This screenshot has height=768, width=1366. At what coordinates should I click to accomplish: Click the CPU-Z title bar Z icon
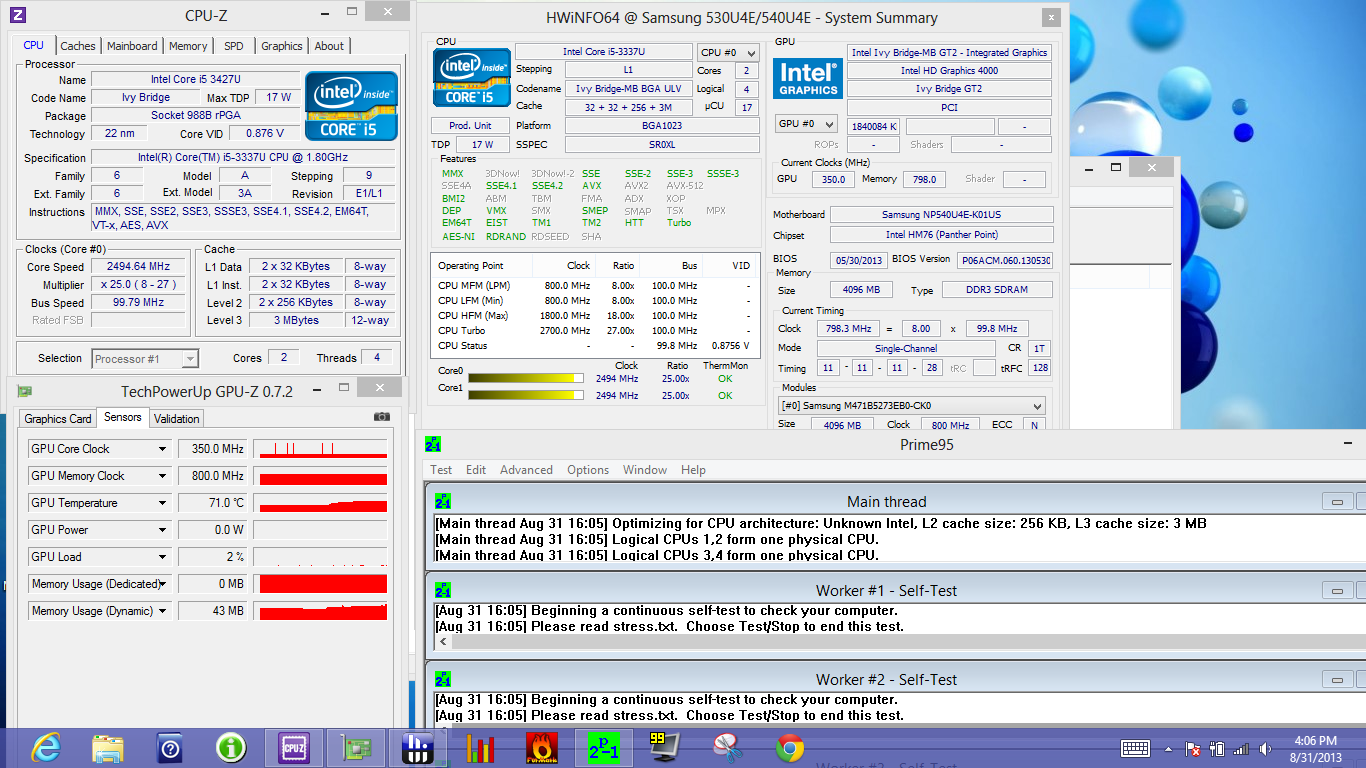tap(17, 15)
